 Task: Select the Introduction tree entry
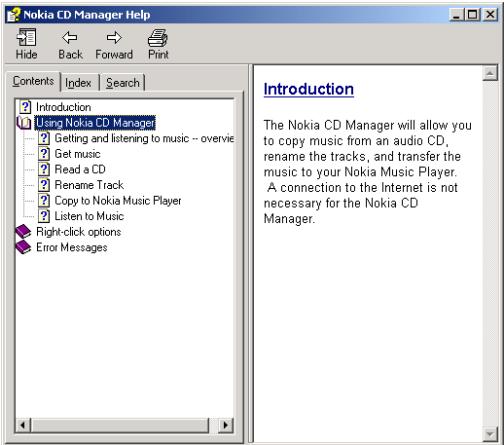(x=63, y=107)
